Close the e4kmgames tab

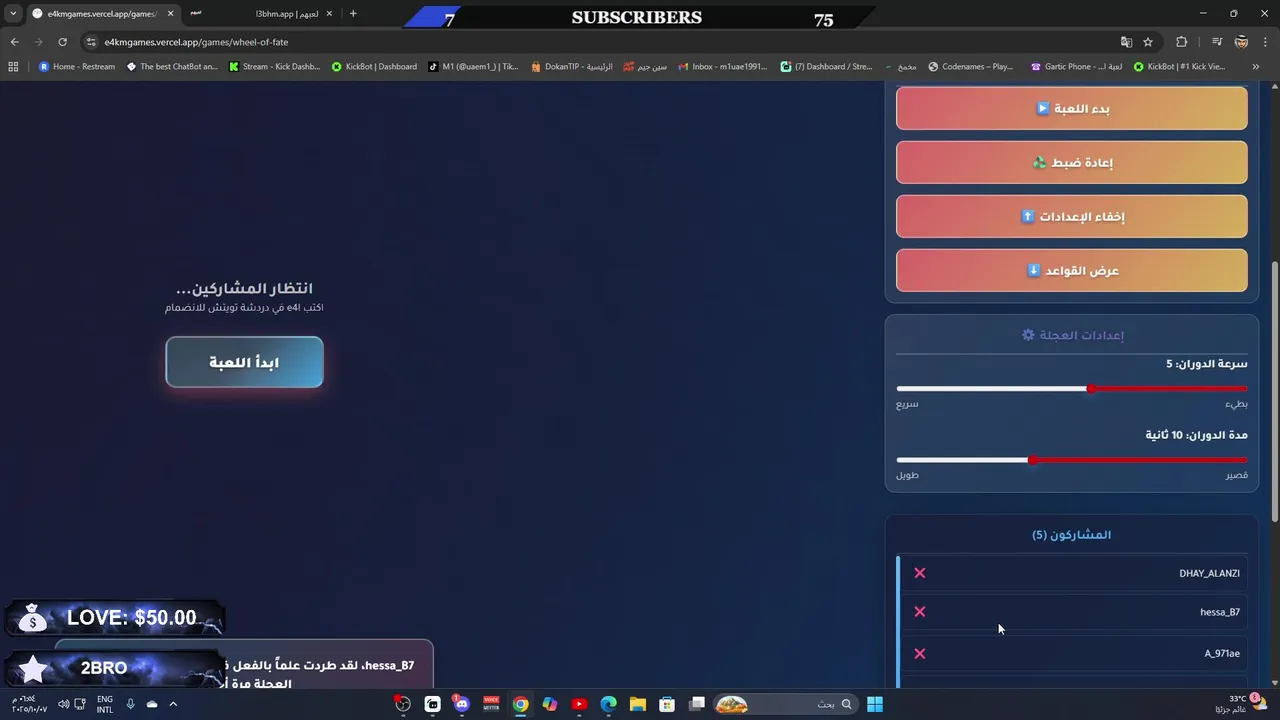point(170,14)
